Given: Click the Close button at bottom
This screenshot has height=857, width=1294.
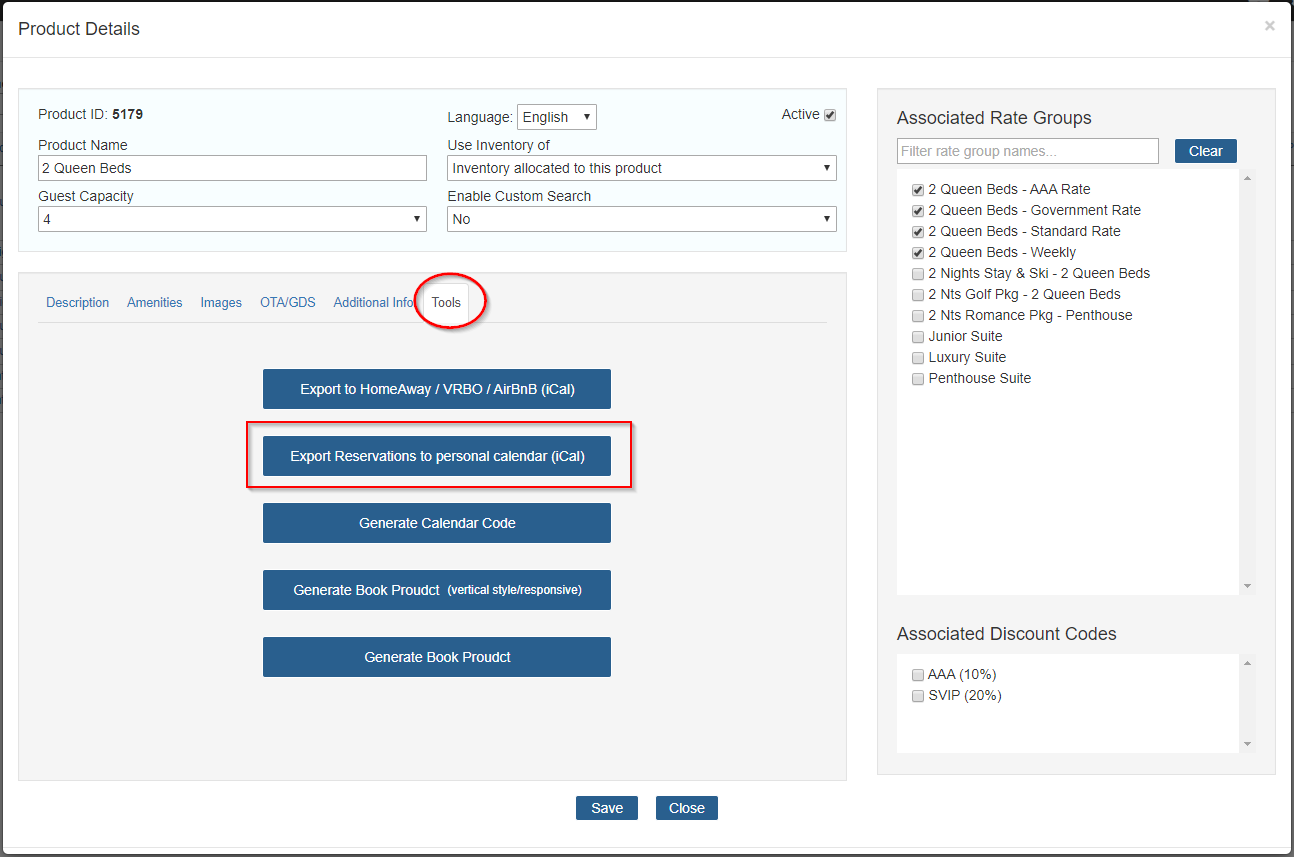Looking at the screenshot, I should [x=687, y=808].
